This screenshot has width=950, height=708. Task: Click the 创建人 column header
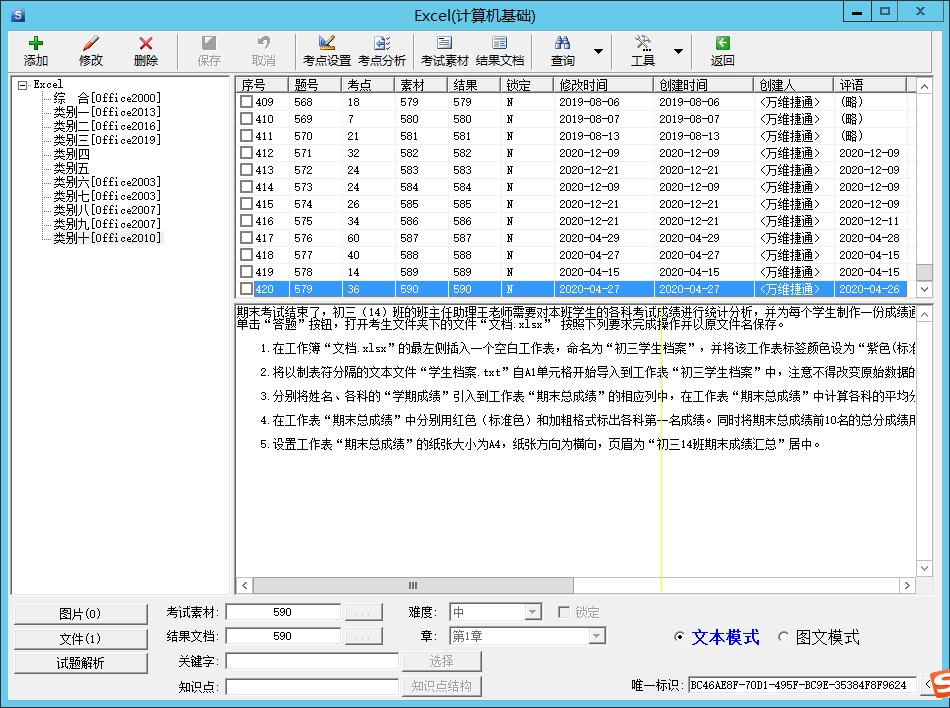794,85
